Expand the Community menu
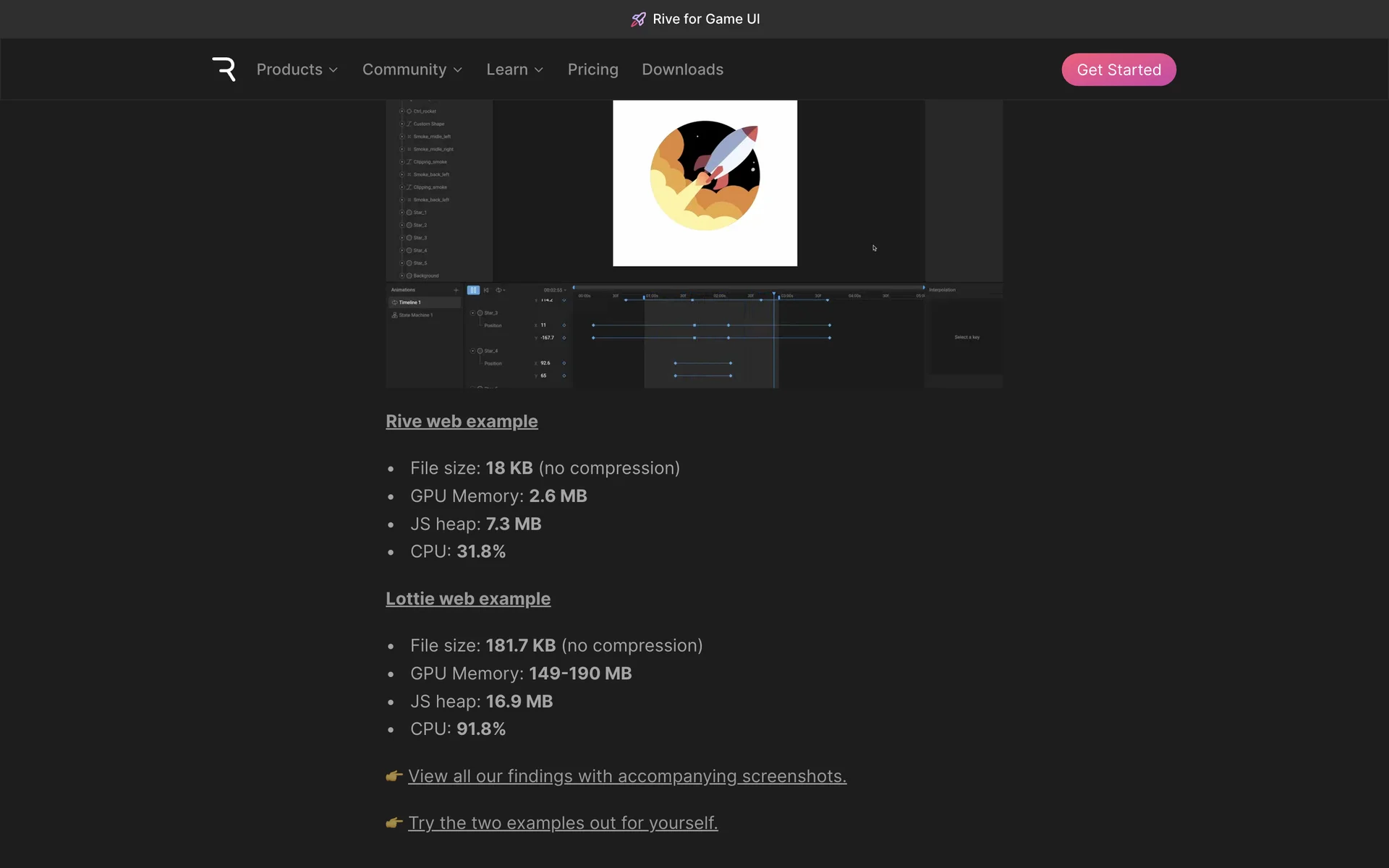Image resolution: width=1389 pixels, height=868 pixels. coord(412,69)
